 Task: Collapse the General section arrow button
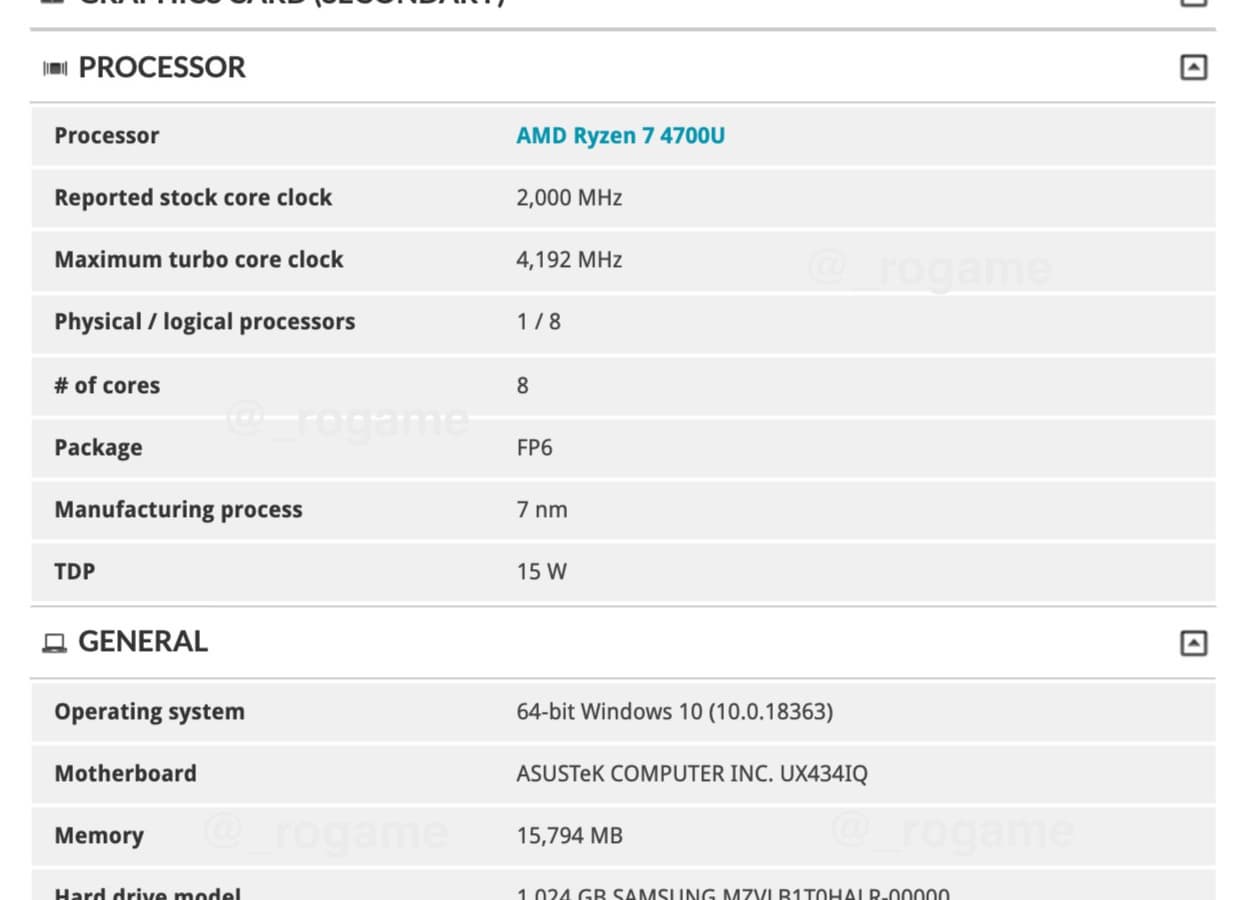click(x=1193, y=643)
